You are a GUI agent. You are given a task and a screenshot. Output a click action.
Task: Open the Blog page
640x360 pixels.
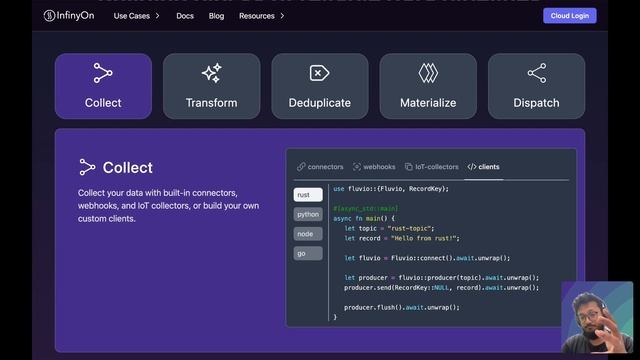coord(216,16)
